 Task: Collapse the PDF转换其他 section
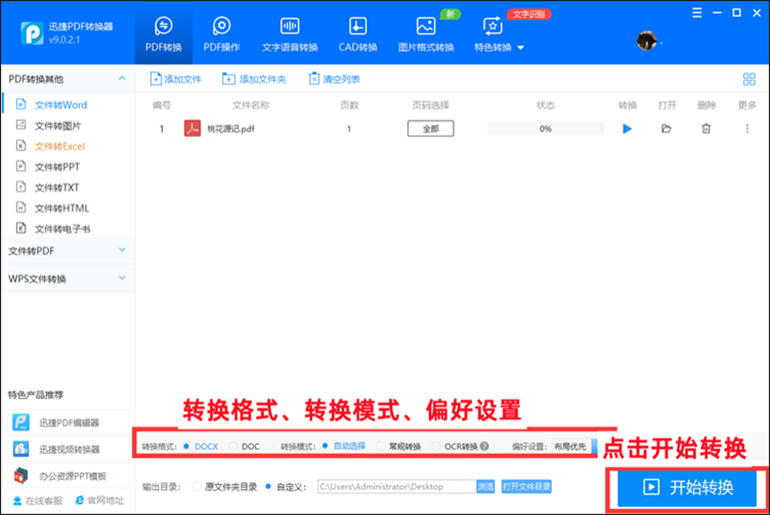point(122,79)
